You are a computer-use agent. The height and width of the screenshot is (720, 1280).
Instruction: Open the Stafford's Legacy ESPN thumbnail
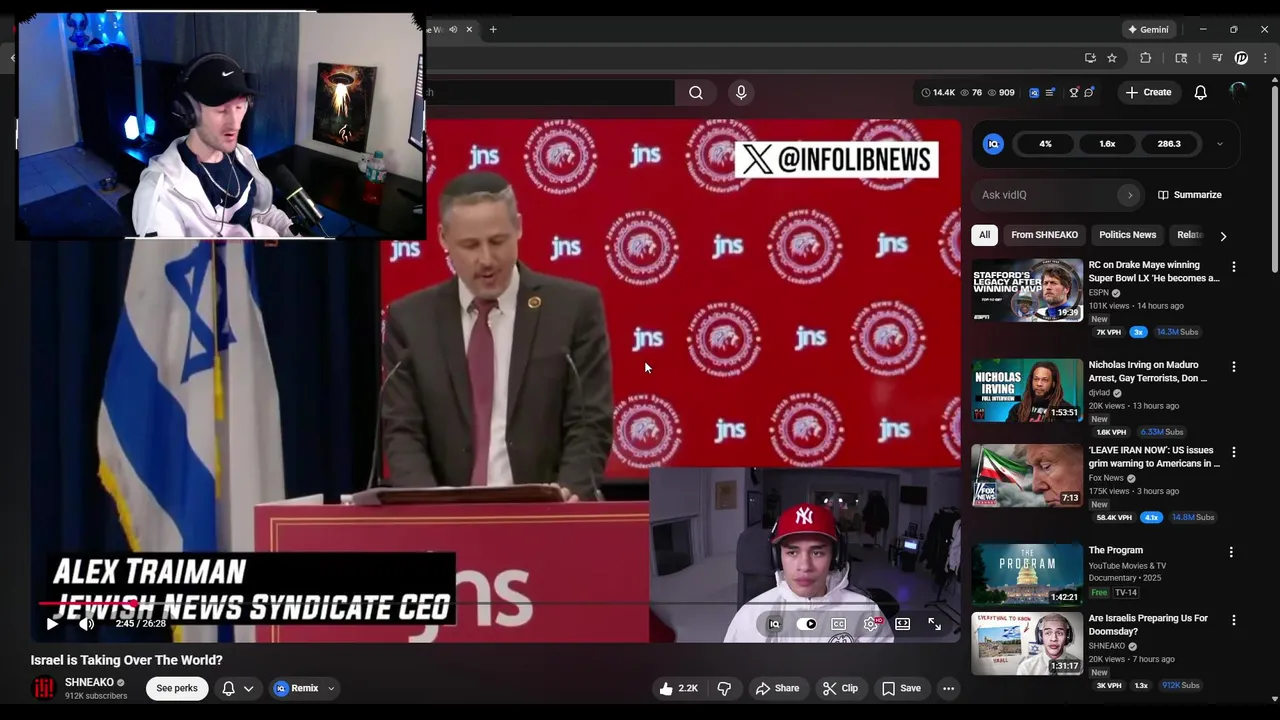(1027, 290)
